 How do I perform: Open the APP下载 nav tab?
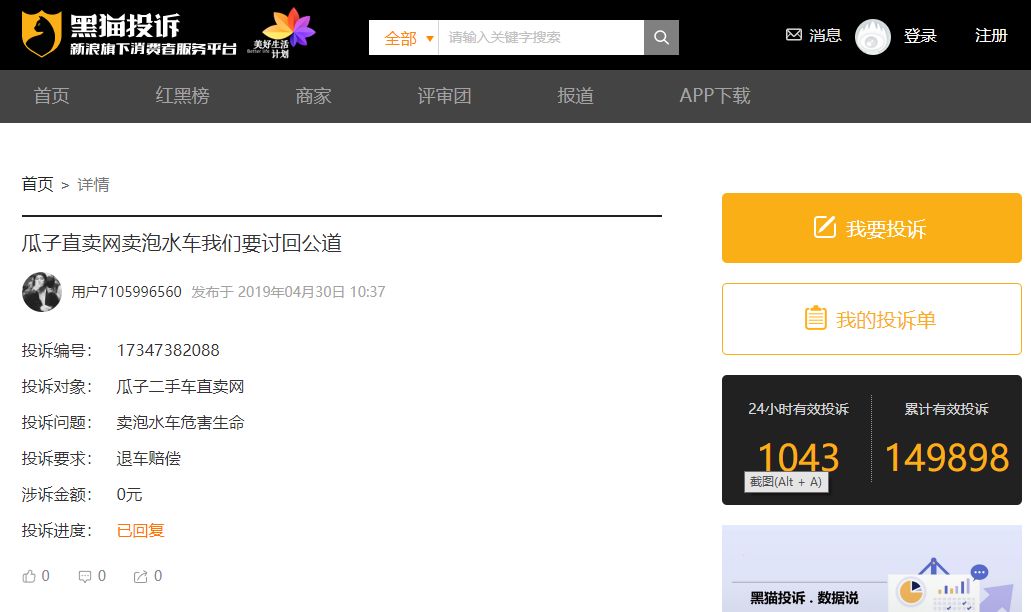click(715, 96)
